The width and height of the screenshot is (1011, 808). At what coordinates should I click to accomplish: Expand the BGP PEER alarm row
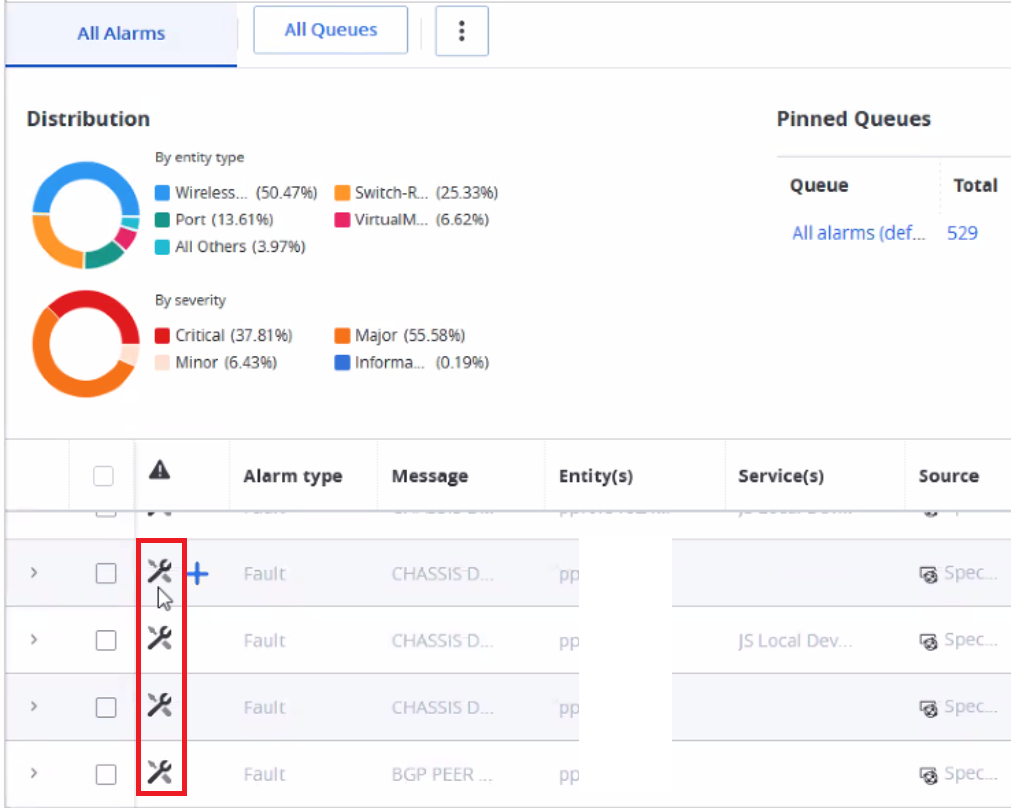[x=34, y=773]
